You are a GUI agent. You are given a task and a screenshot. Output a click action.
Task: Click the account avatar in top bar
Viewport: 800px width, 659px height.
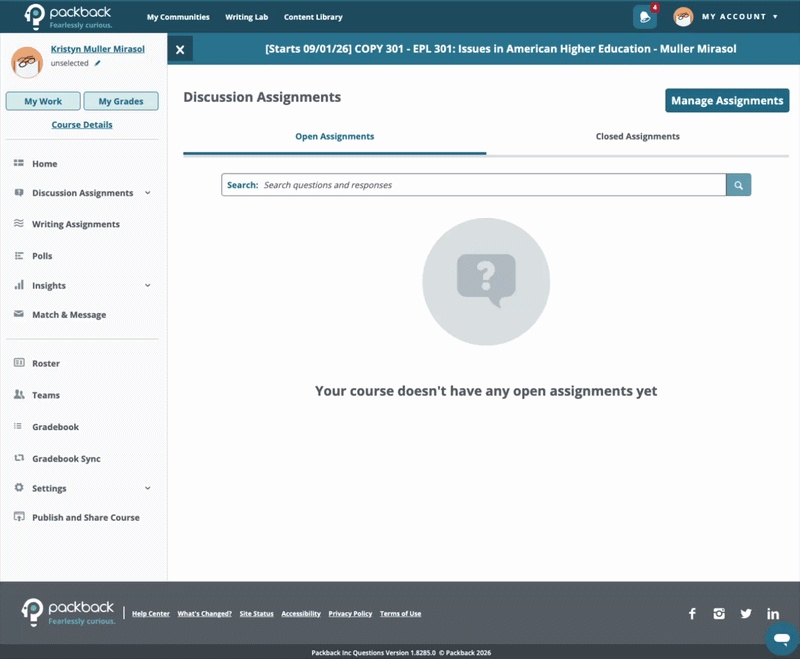[683, 17]
